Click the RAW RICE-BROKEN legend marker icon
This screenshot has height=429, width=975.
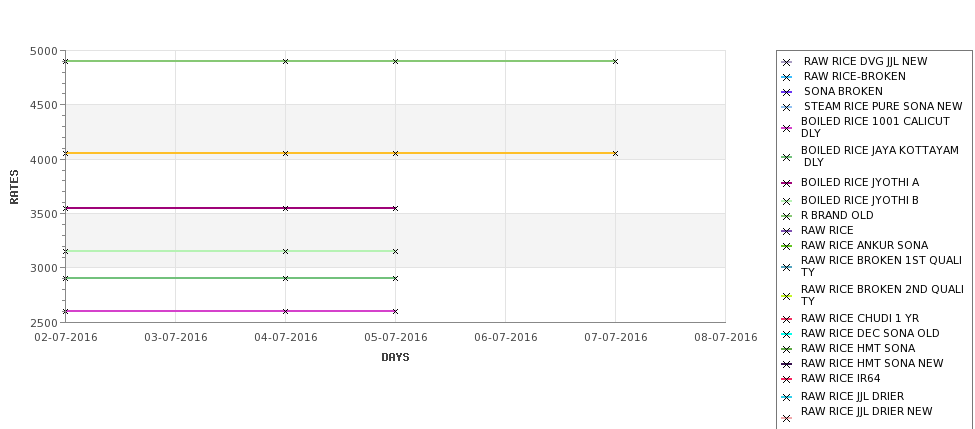pos(787,77)
